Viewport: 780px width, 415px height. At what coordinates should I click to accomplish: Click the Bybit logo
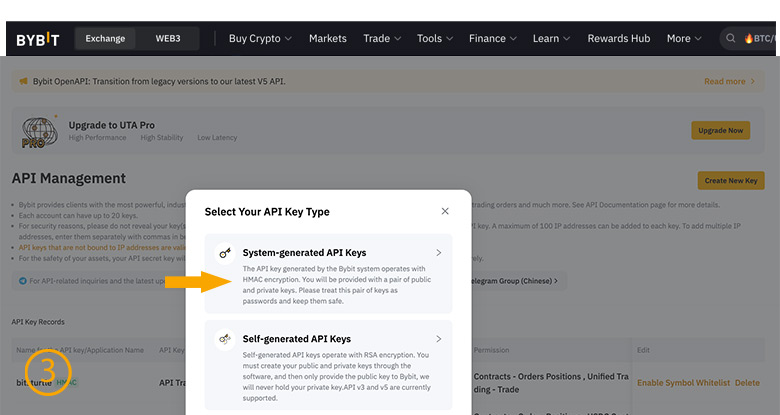coord(38,39)
